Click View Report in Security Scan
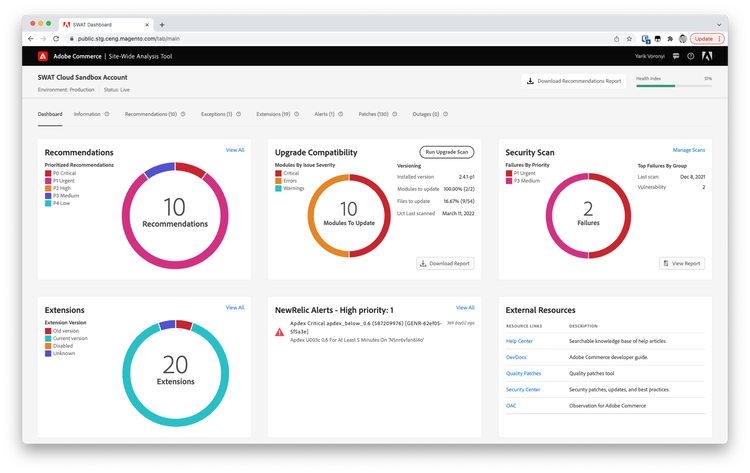 coord(682,263)
